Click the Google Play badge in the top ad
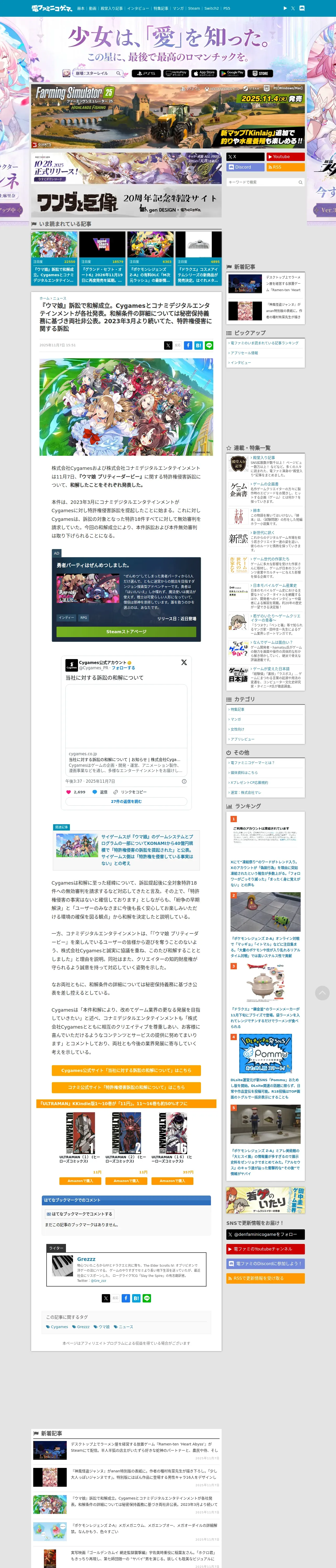336x1568 pixels. tap(232, 73)
